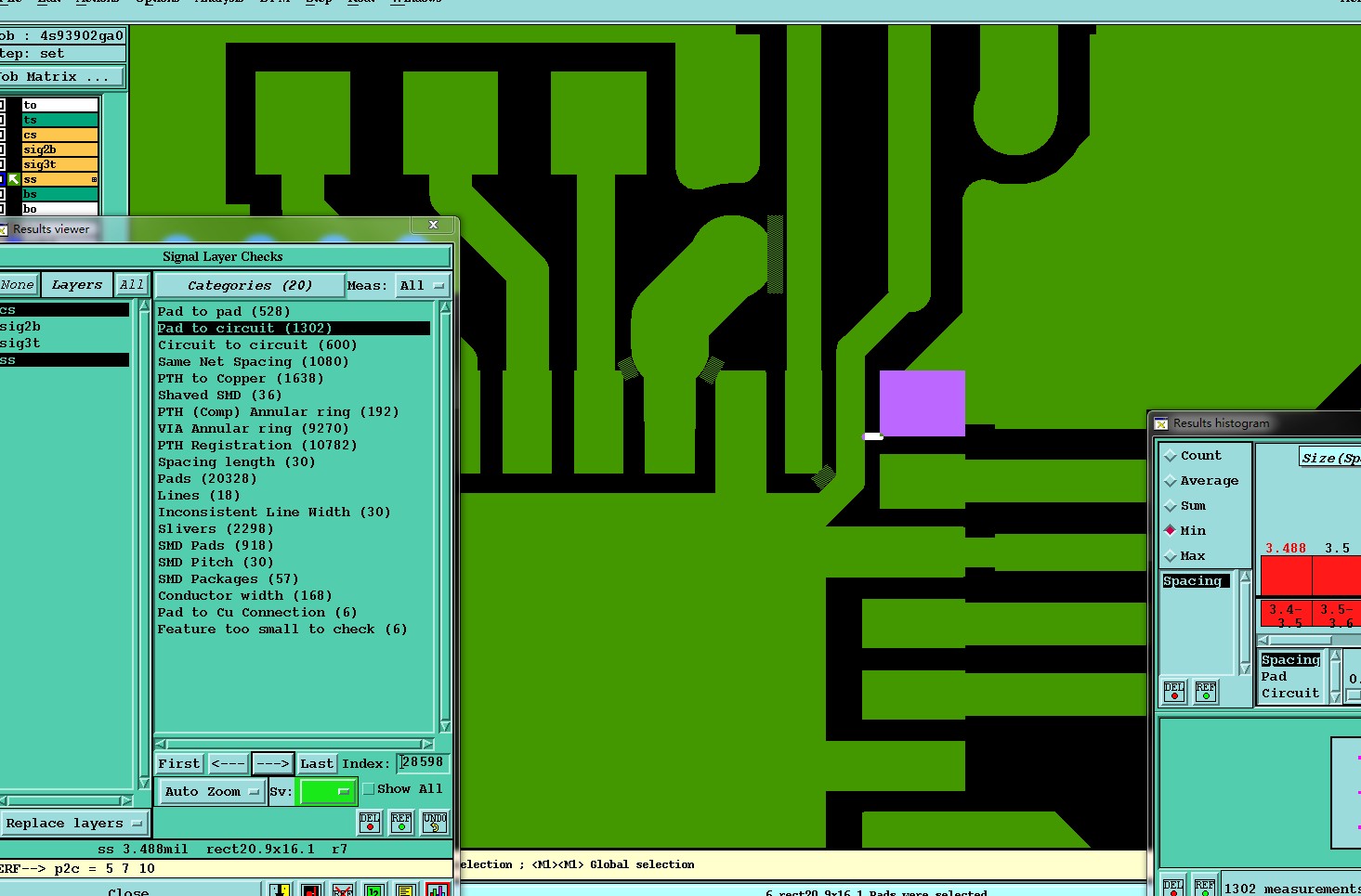Screen dimensions: 1361x896
Task: Click the Results histogram window icon
Action: [1161, 423]
